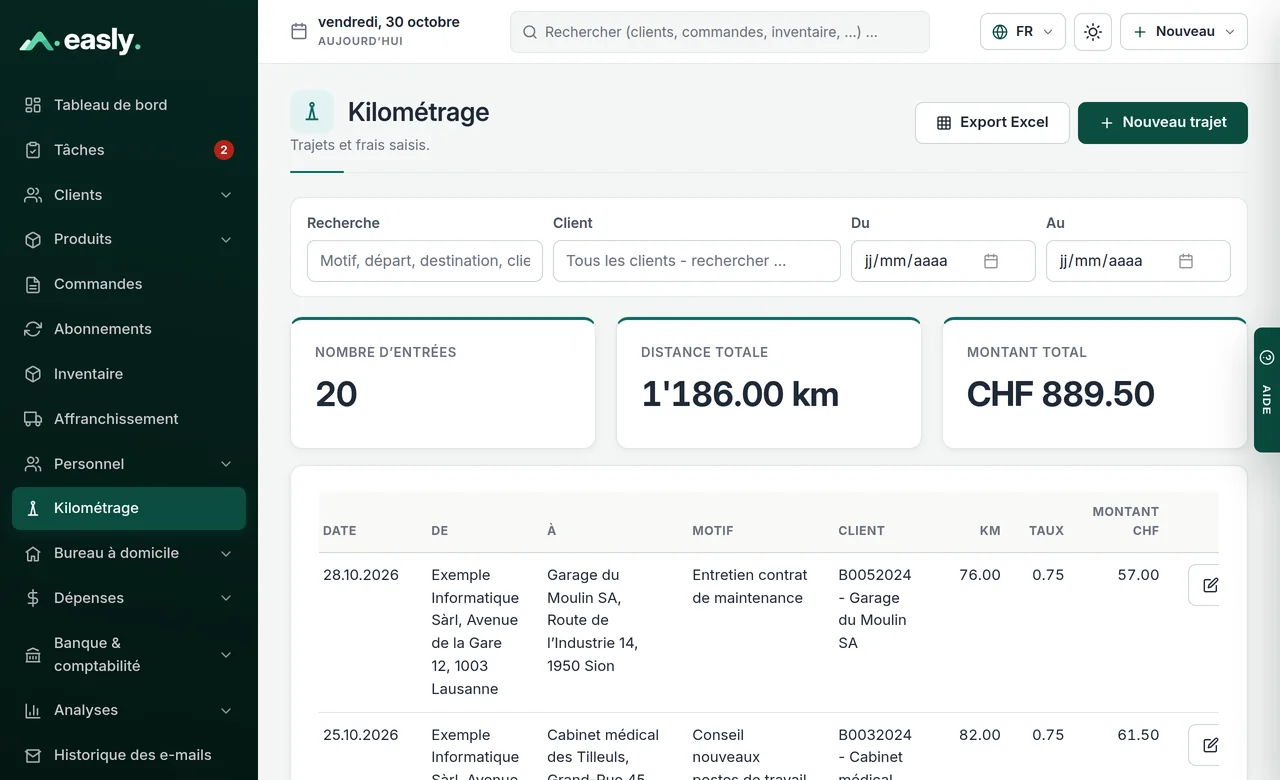Focus the global Rechercher search bar
This screenshot has height=780, width=1280.
pyautogui.click(x=720, y=32)
